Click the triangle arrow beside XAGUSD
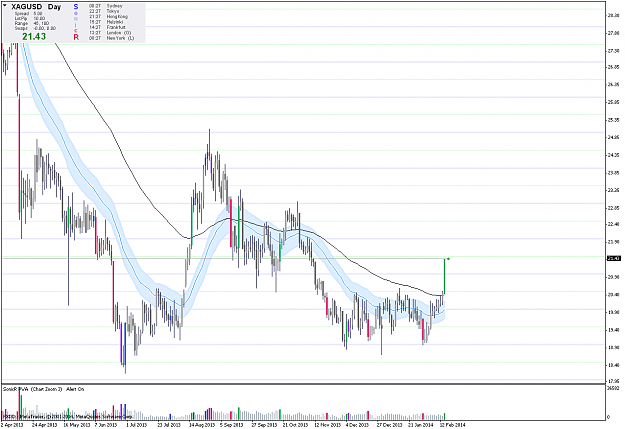 pyautogui.click(x=5, y=6)
